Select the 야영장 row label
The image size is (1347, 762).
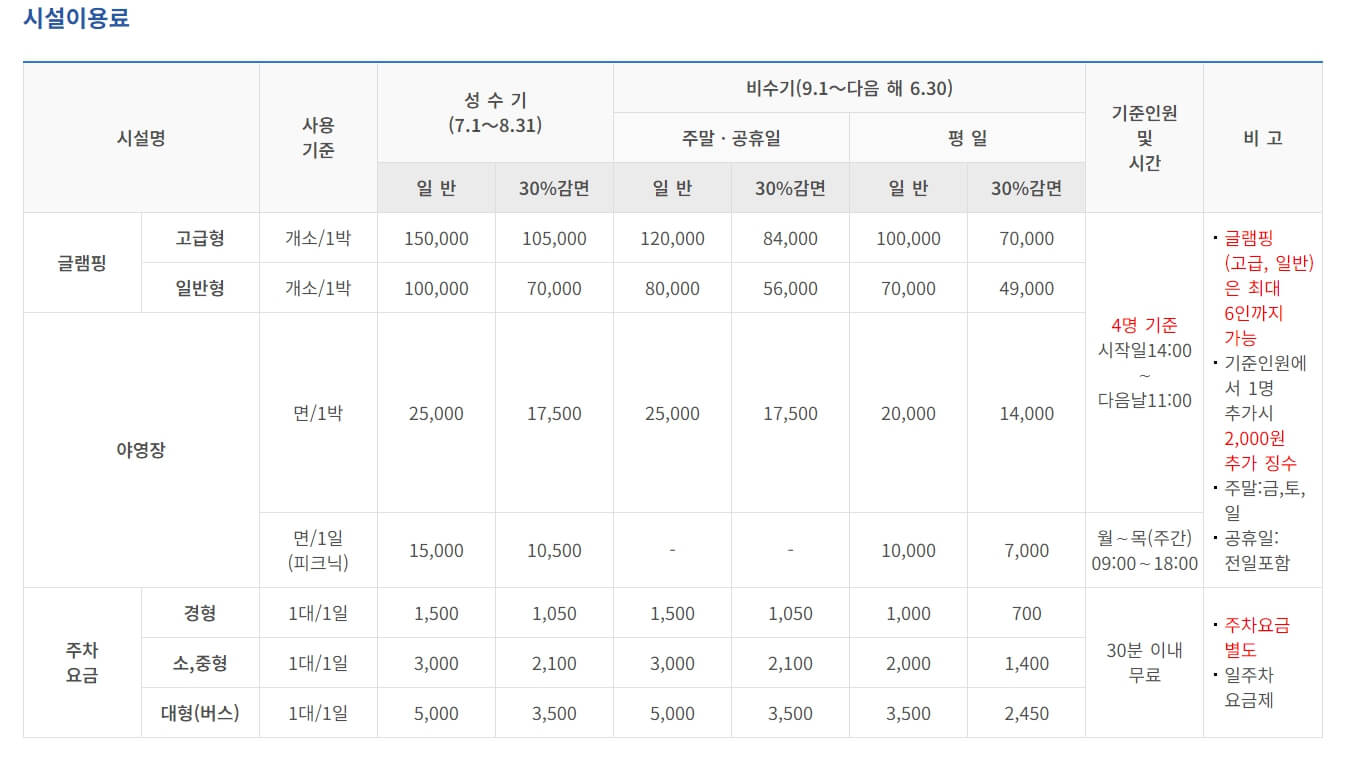click(x=140, y=450)
